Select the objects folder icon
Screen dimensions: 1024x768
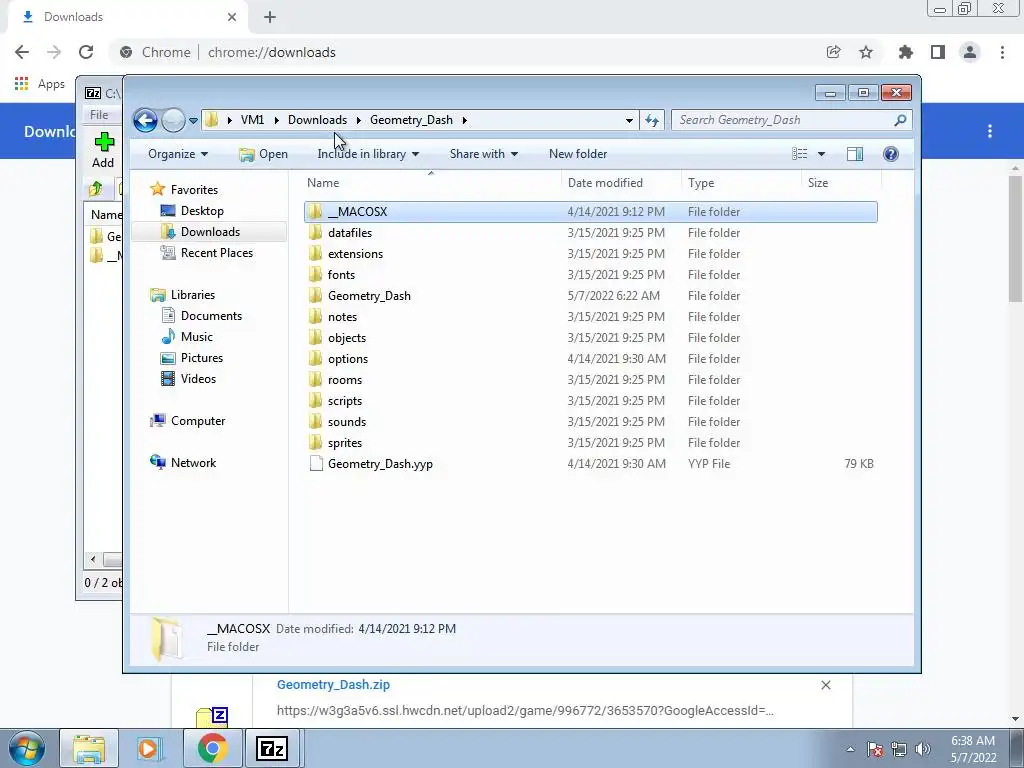tap(315, 338)
